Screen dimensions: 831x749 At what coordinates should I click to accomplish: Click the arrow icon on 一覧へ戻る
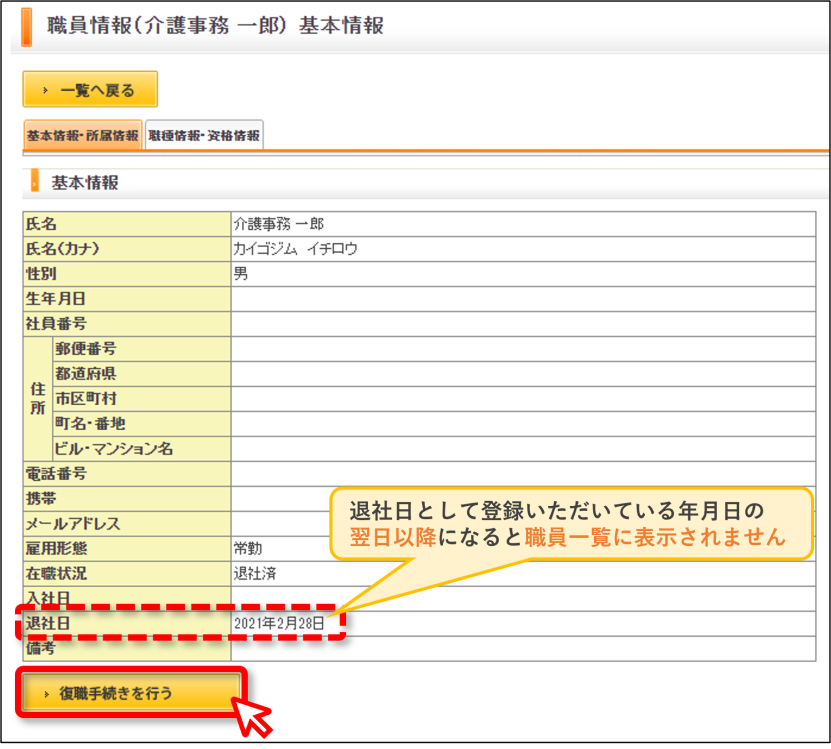point(46,91)
